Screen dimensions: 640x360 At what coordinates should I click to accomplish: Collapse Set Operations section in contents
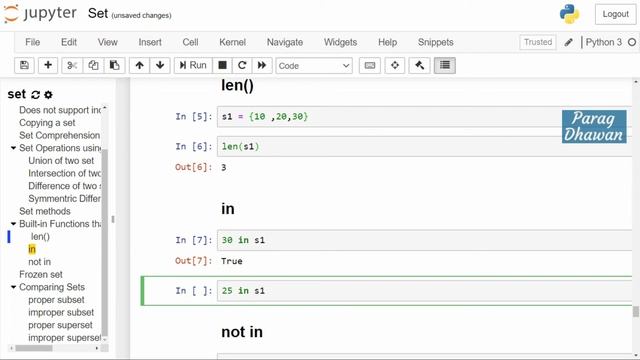point(13,148)
